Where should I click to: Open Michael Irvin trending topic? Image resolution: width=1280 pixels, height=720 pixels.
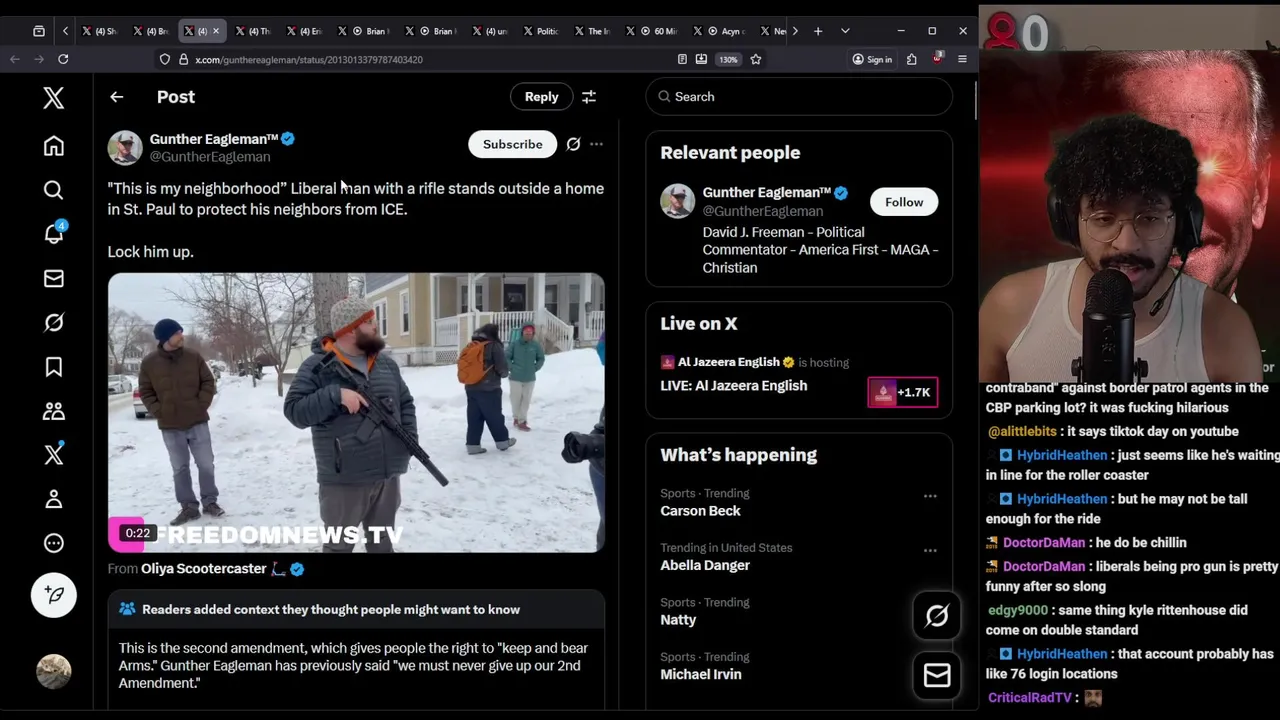coord(701,674)
